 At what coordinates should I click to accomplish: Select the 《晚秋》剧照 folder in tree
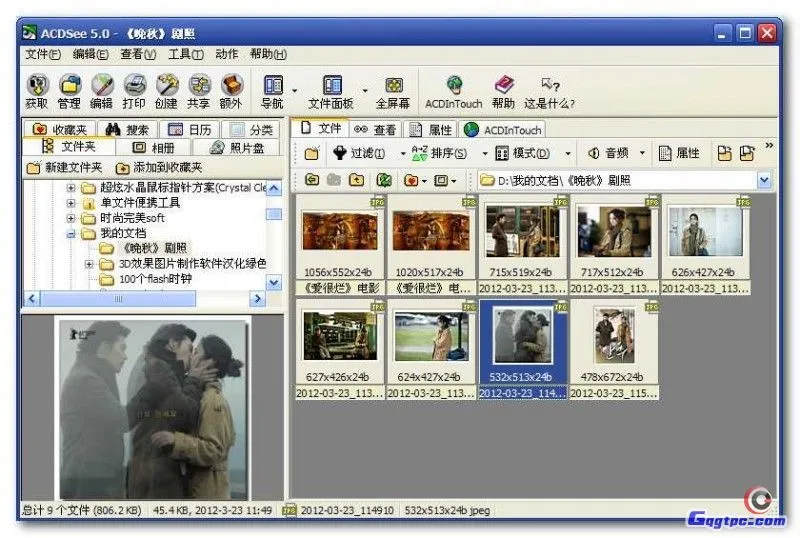143,249
